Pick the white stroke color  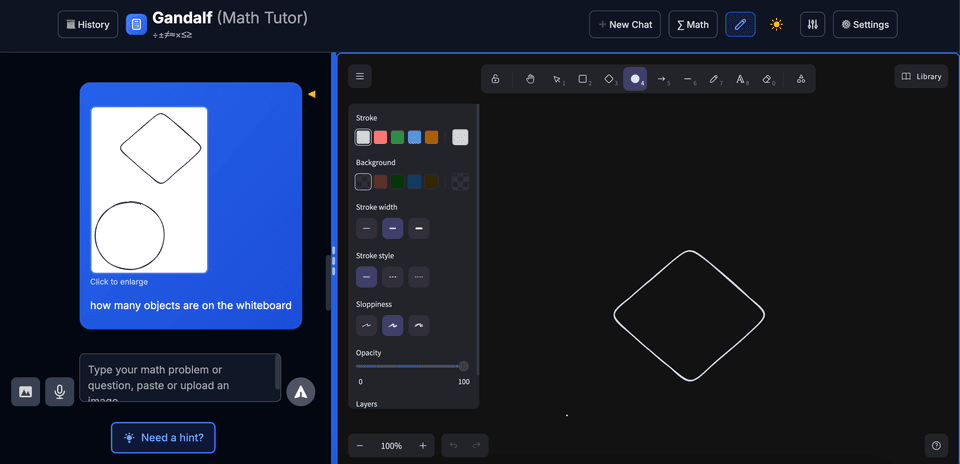363,137
